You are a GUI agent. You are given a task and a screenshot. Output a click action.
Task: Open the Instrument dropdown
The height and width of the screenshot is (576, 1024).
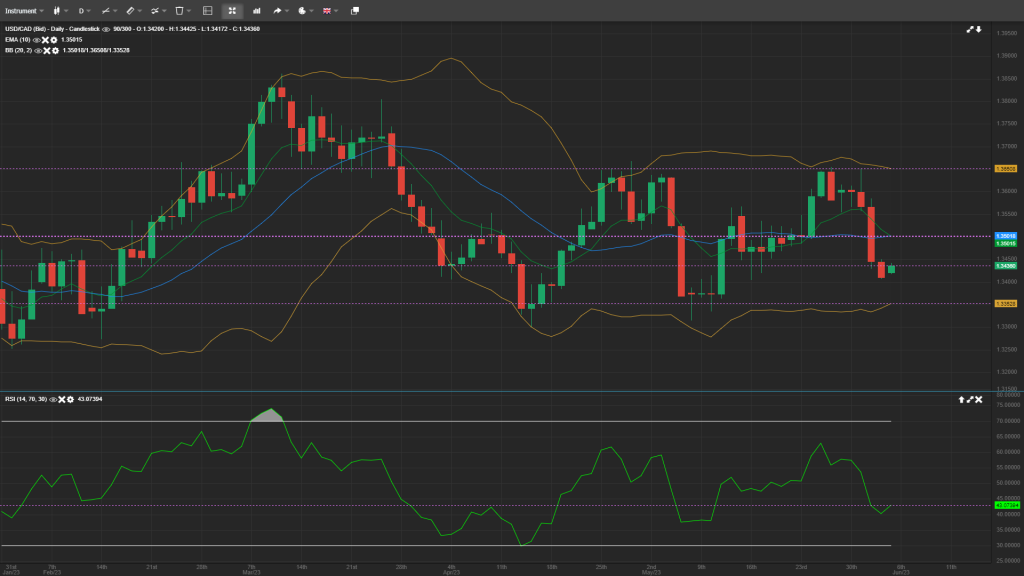[x=24, y=10]
